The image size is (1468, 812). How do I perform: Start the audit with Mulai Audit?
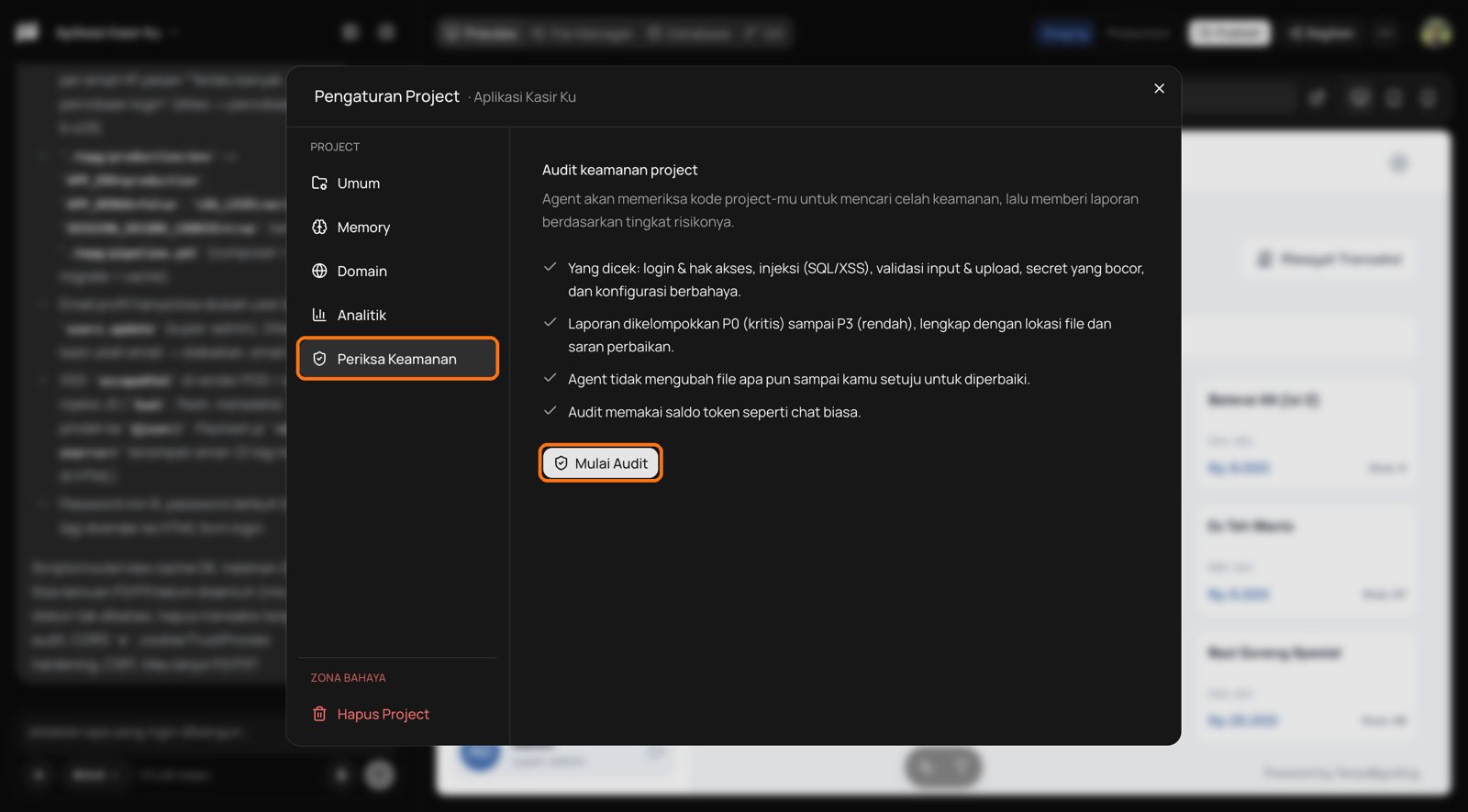[601, 463]
